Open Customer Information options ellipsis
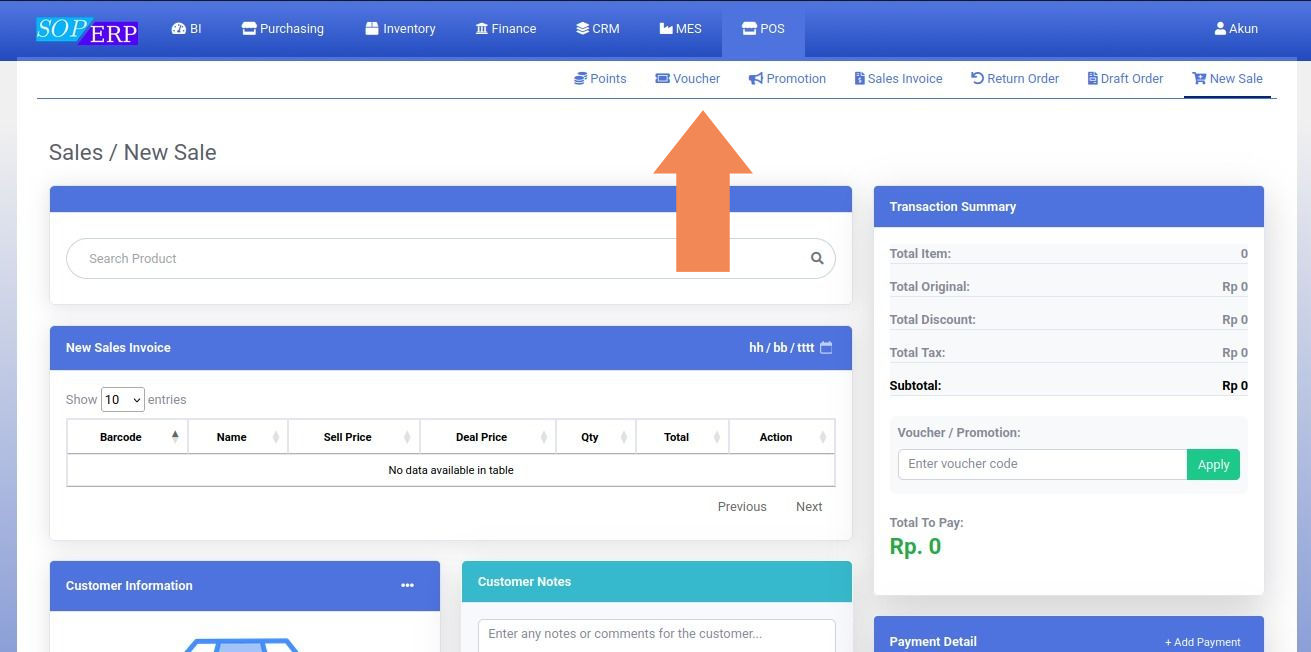The image size is (1311, 652). click(407, 586)
